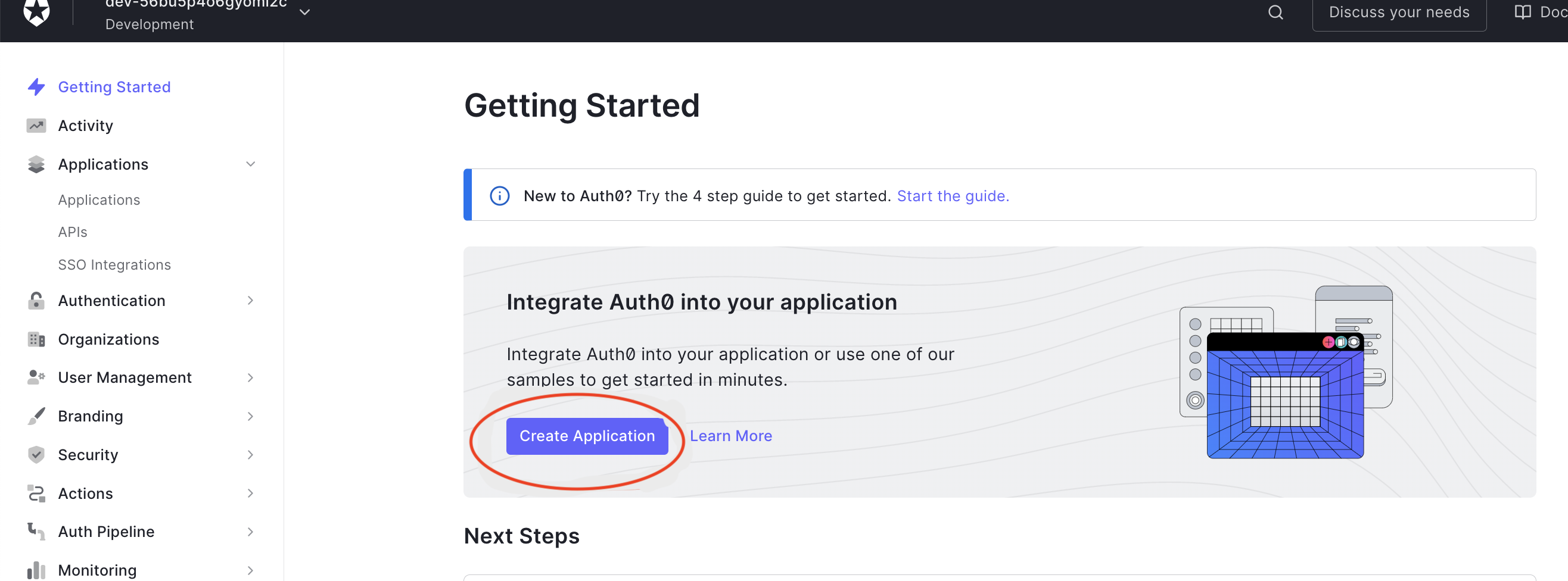1568x581 pixels.
Task: Click the Monitoring bar chart icon
Action: click(x=36, y=571)
